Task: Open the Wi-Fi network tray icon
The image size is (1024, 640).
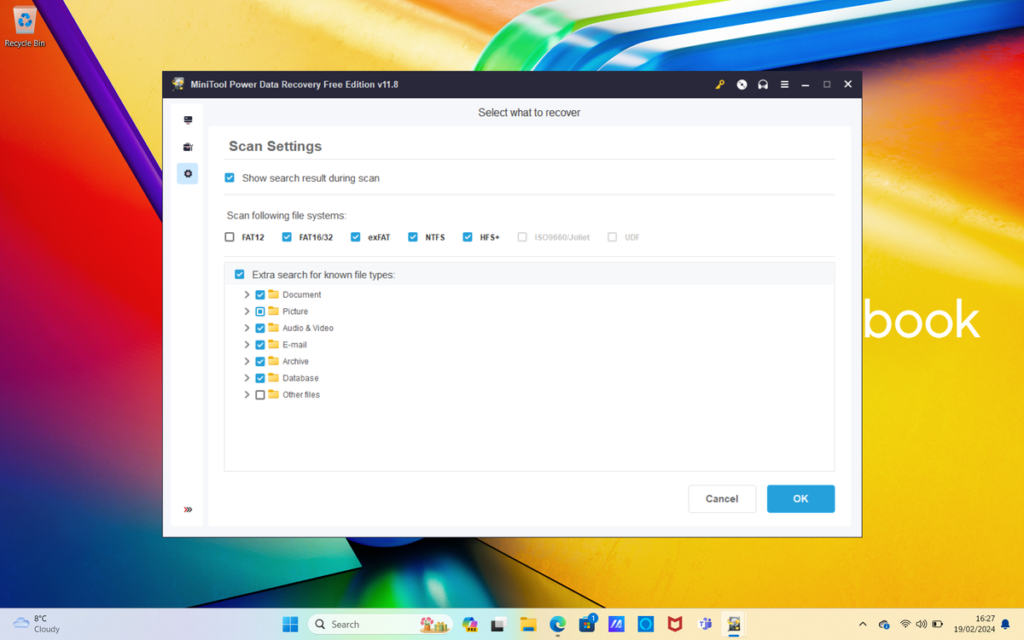Action: pyautogui.click(x=905, y=624)
